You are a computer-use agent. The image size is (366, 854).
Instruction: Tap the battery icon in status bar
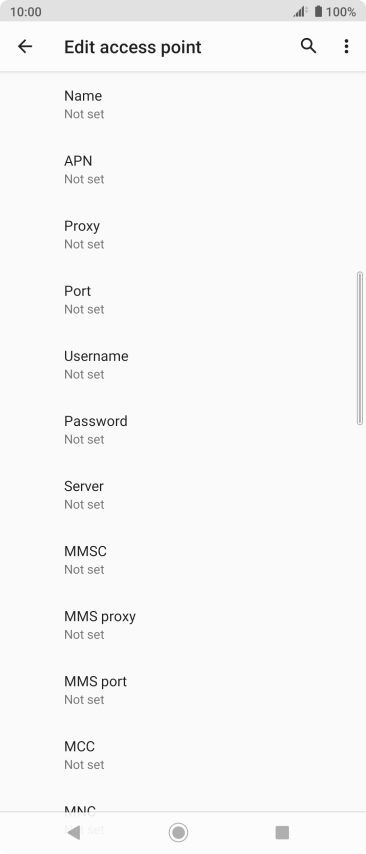click(319, 11)
